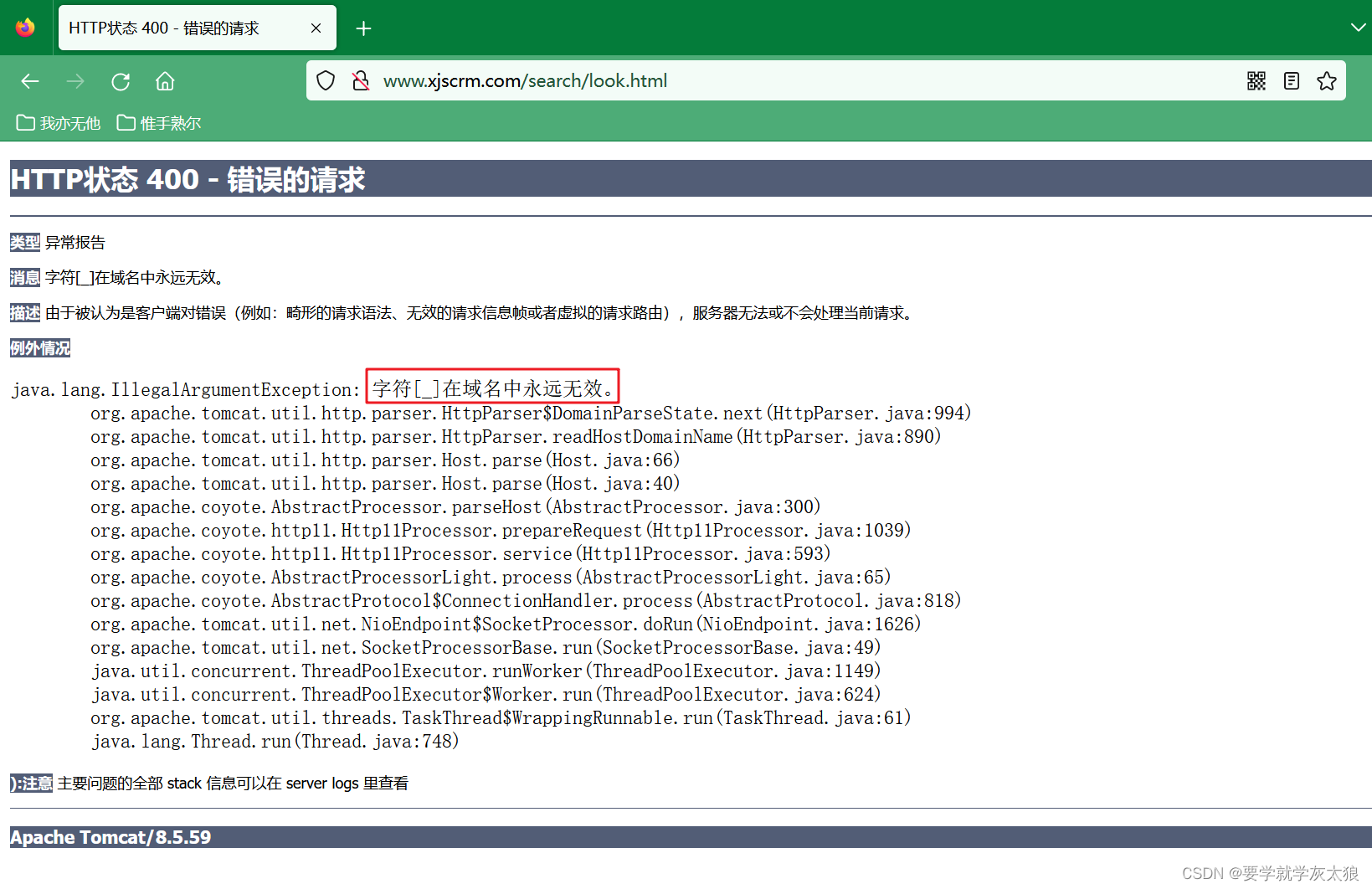Toggle reader view icon
1372x889 pixels.
pyautogui.click(x=1292, y=80)
